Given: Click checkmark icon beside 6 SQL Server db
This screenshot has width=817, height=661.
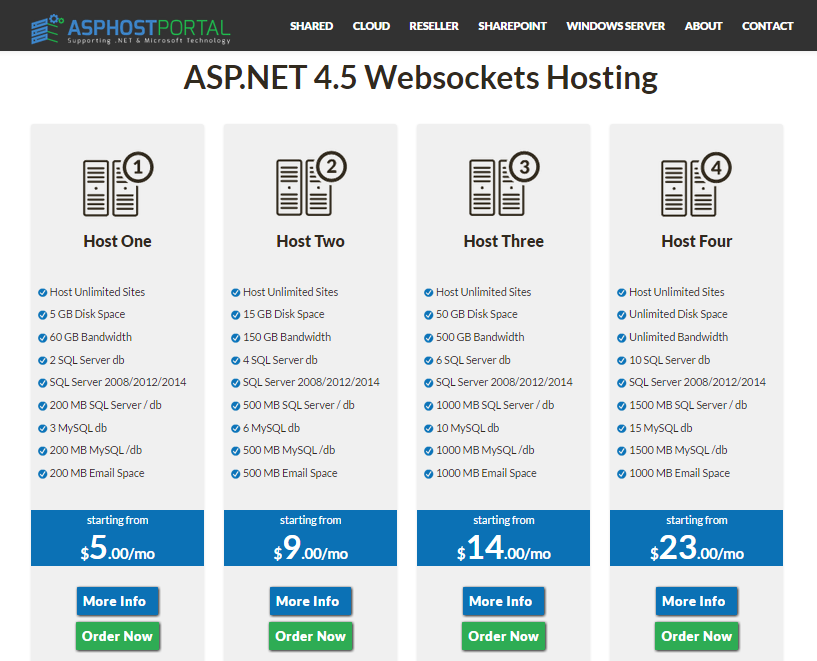Looking at the screenshot, I should (428, 360).
